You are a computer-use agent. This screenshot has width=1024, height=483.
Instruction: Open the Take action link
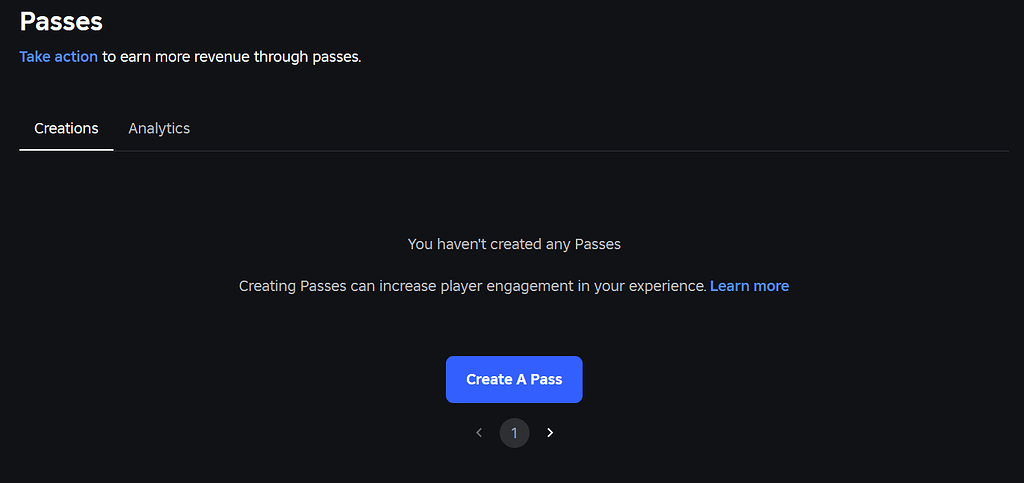pyautogui.click(x=58, y=57)
